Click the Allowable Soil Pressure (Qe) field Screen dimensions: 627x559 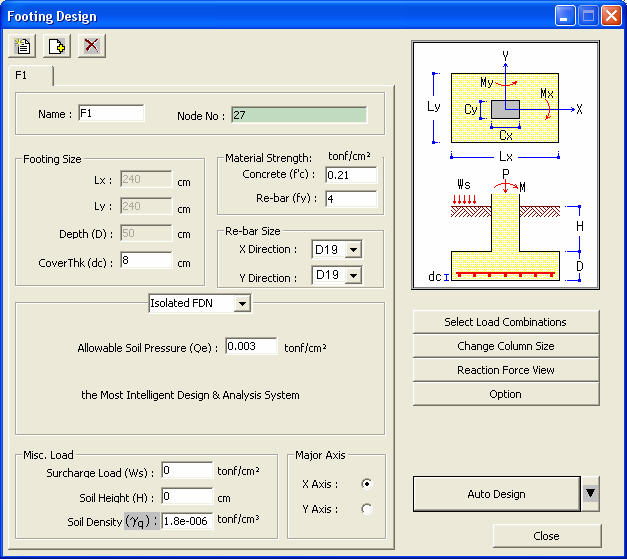tap(251, 346)
